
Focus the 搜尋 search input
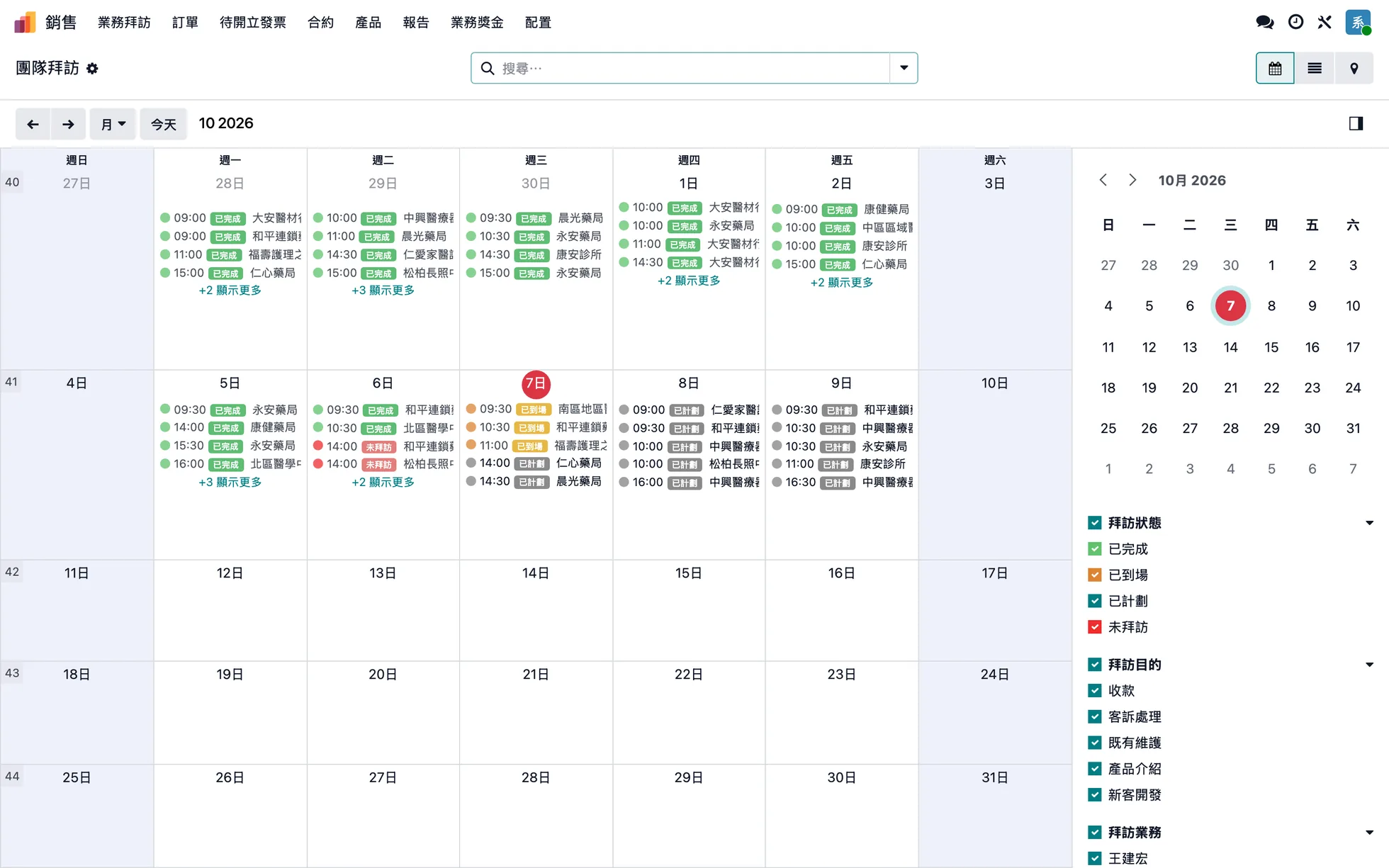tap(694, 69)
